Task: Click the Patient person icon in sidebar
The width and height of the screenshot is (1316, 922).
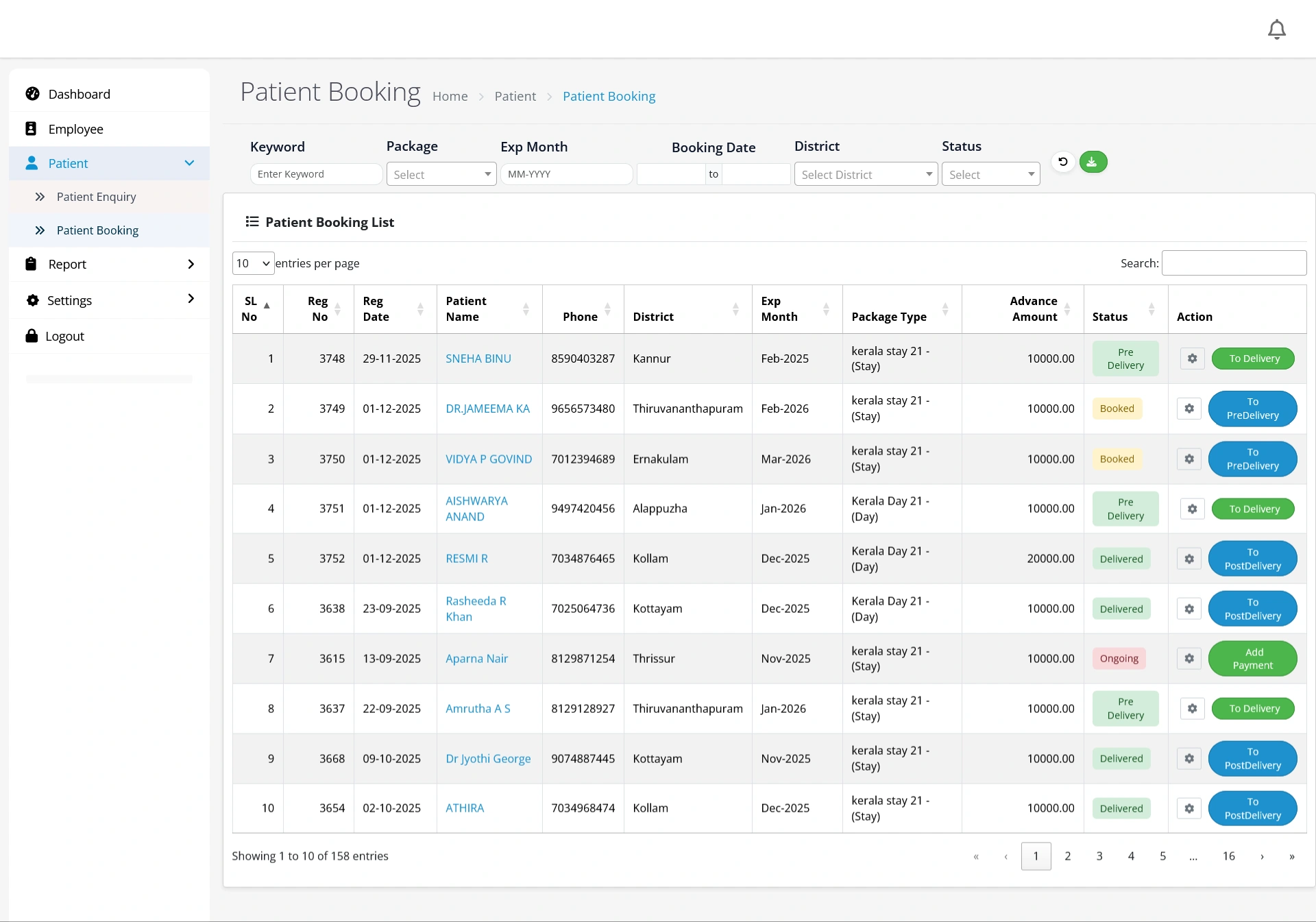Action: point(32,163)
